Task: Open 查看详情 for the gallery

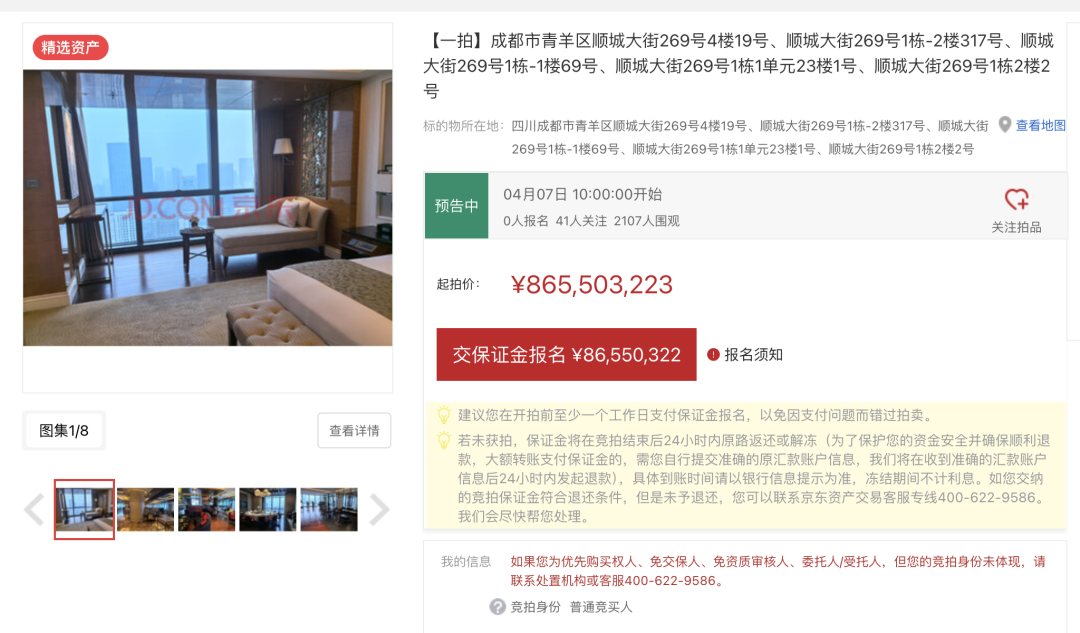Action: (x=354, y=430)
